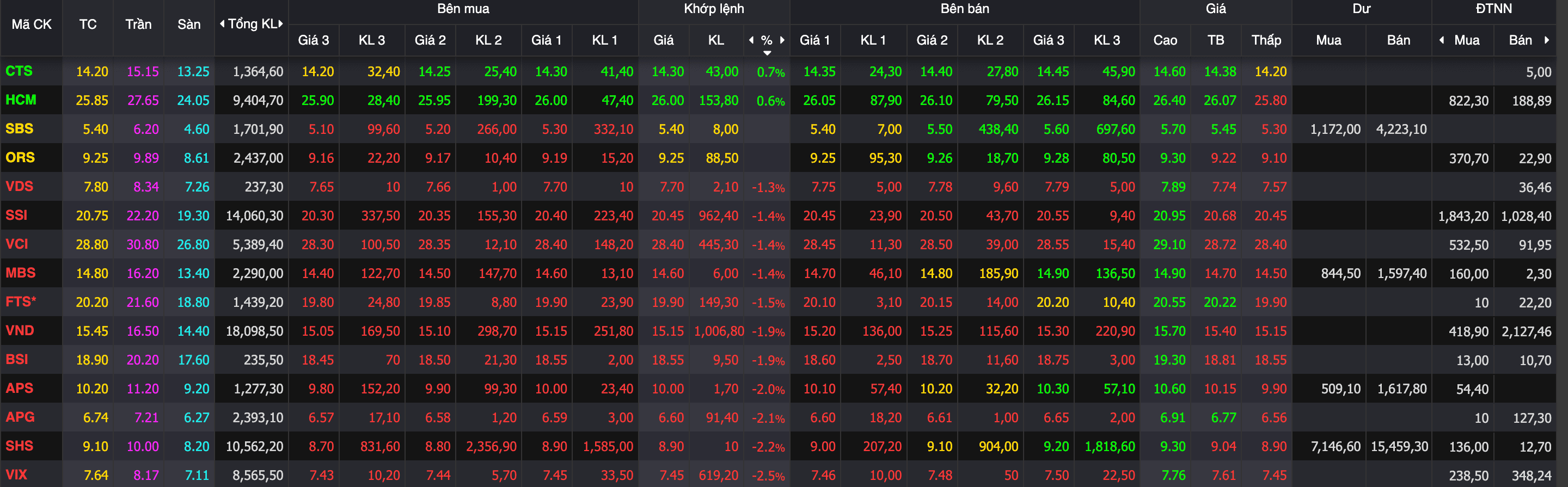This screenshot has height=487, width=1568.
Task: Open the VND ticker symbol
Action: 20,331
